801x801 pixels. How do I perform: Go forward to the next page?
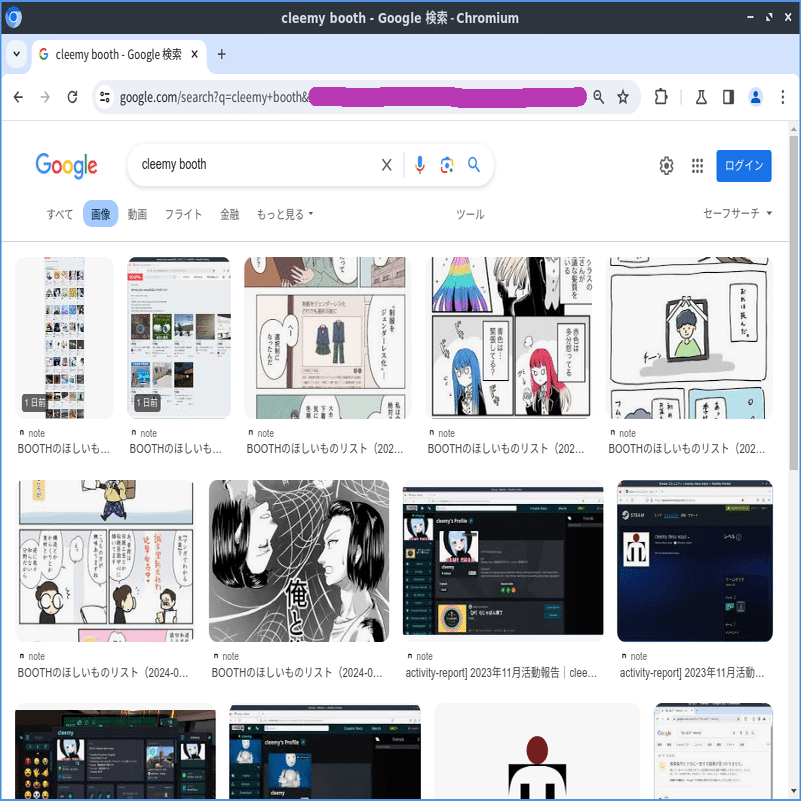45,97
